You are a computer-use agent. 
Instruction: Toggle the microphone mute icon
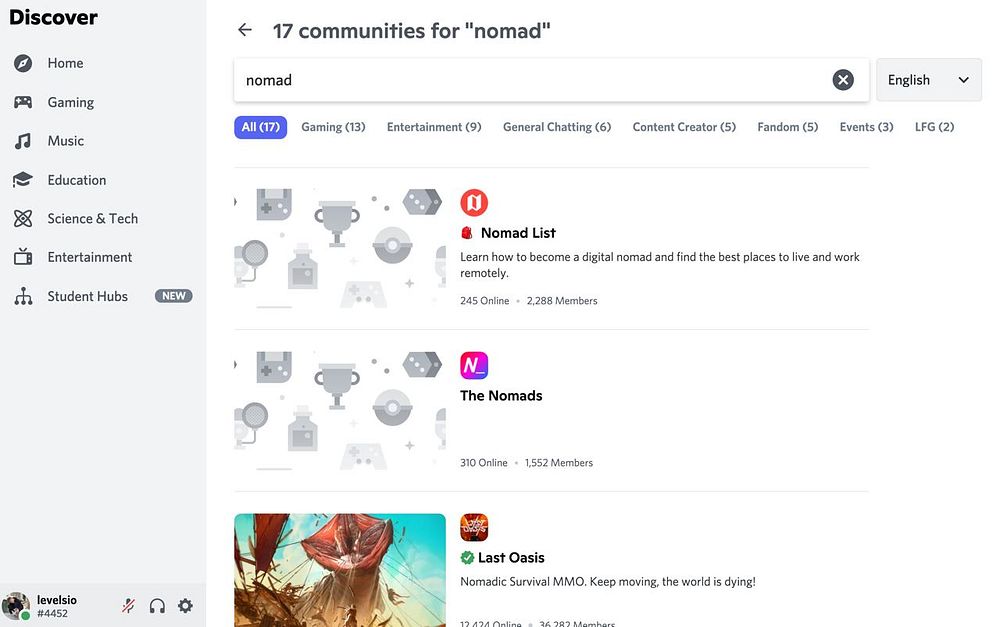[x=128, y=605]
